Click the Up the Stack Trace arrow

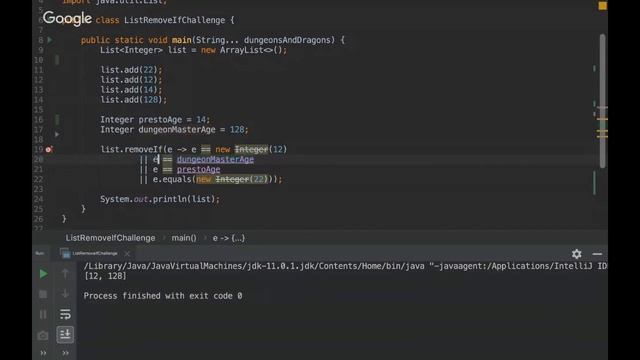point(65,273)
